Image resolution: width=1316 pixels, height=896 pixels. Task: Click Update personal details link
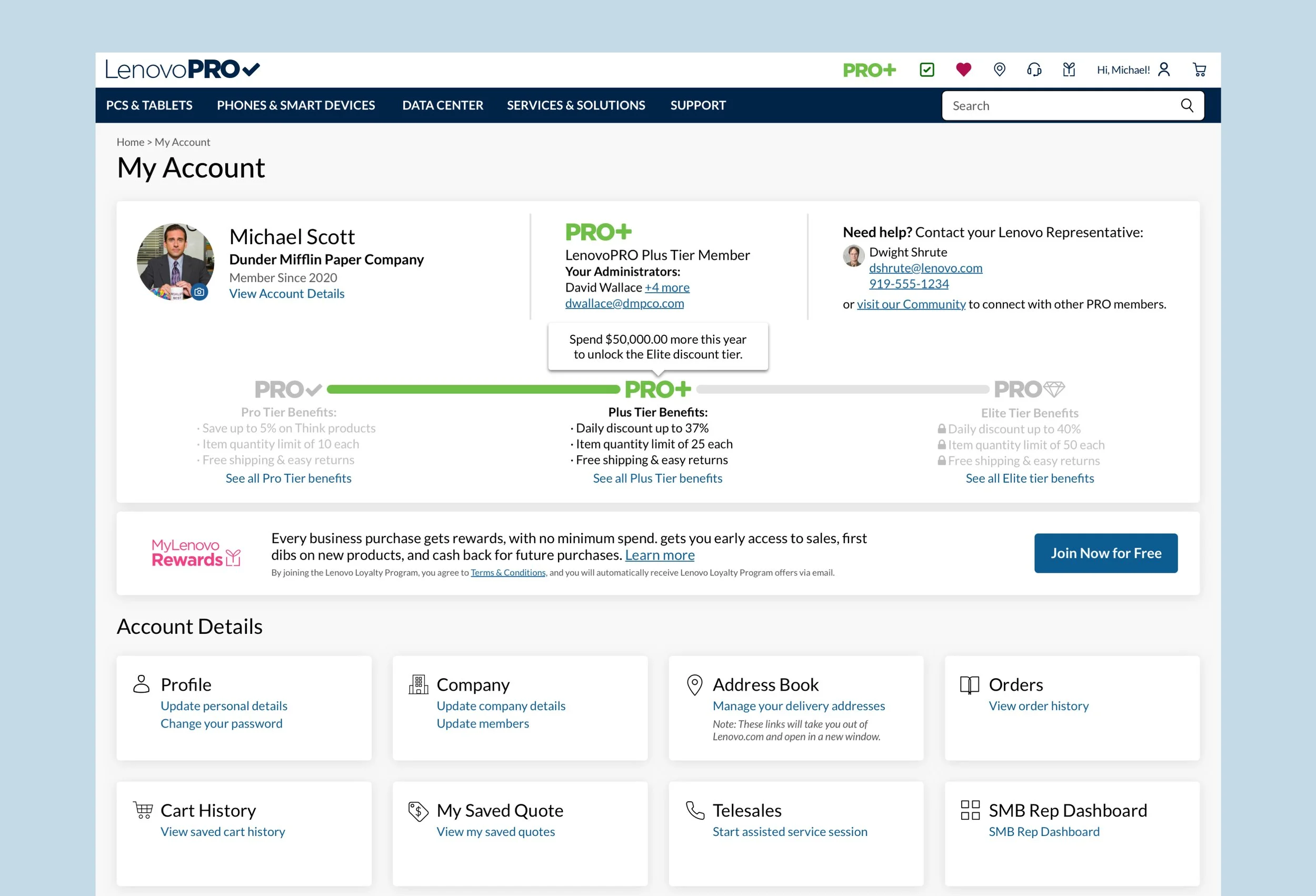[224, 706]
